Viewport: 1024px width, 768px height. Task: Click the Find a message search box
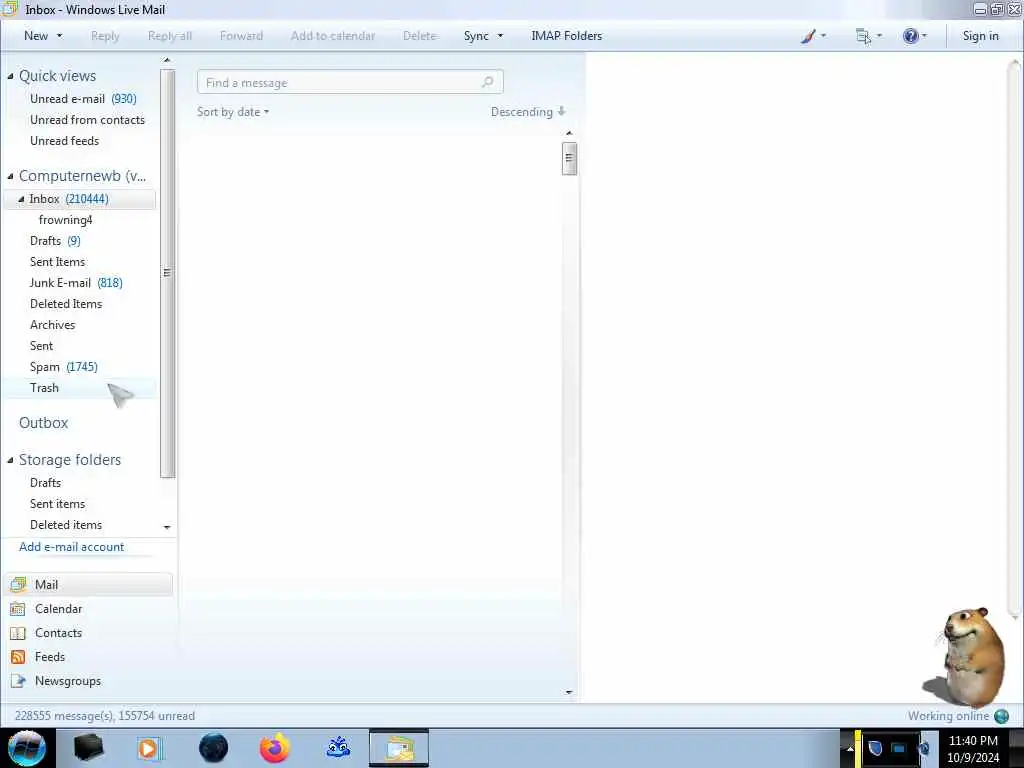point(350,82)
